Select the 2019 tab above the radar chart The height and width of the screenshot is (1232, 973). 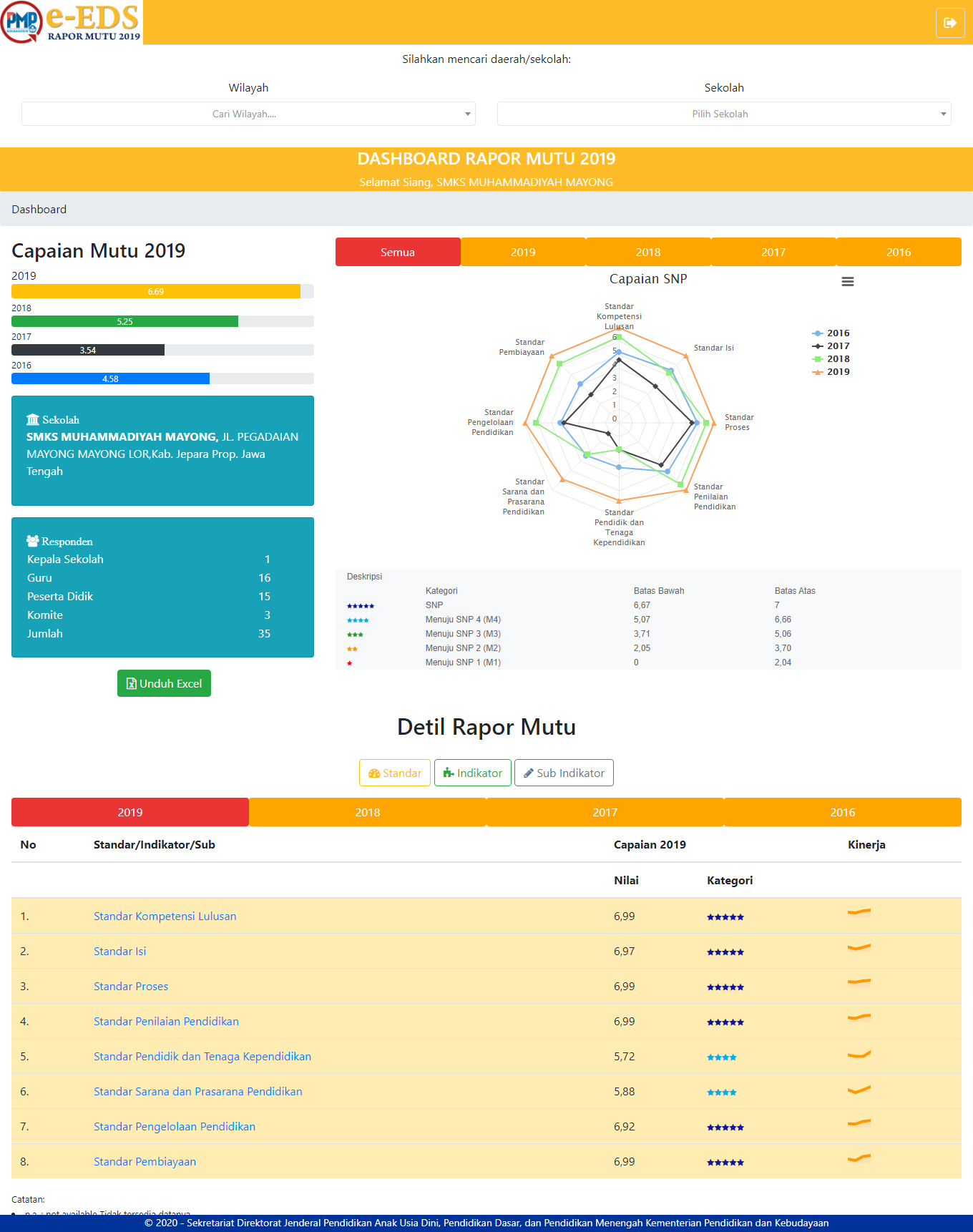(x=523, y=252)
